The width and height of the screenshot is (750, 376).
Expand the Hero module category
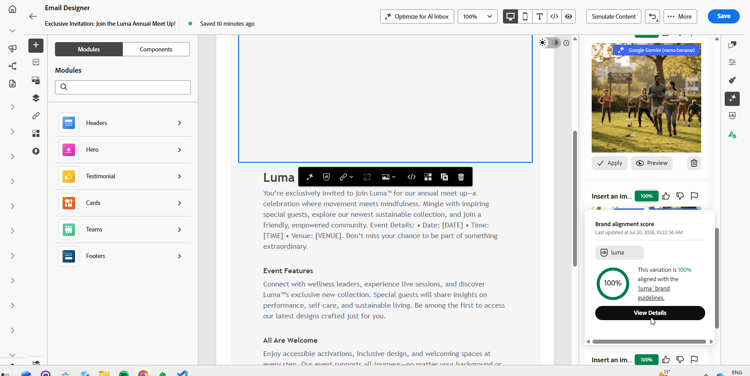123,150
